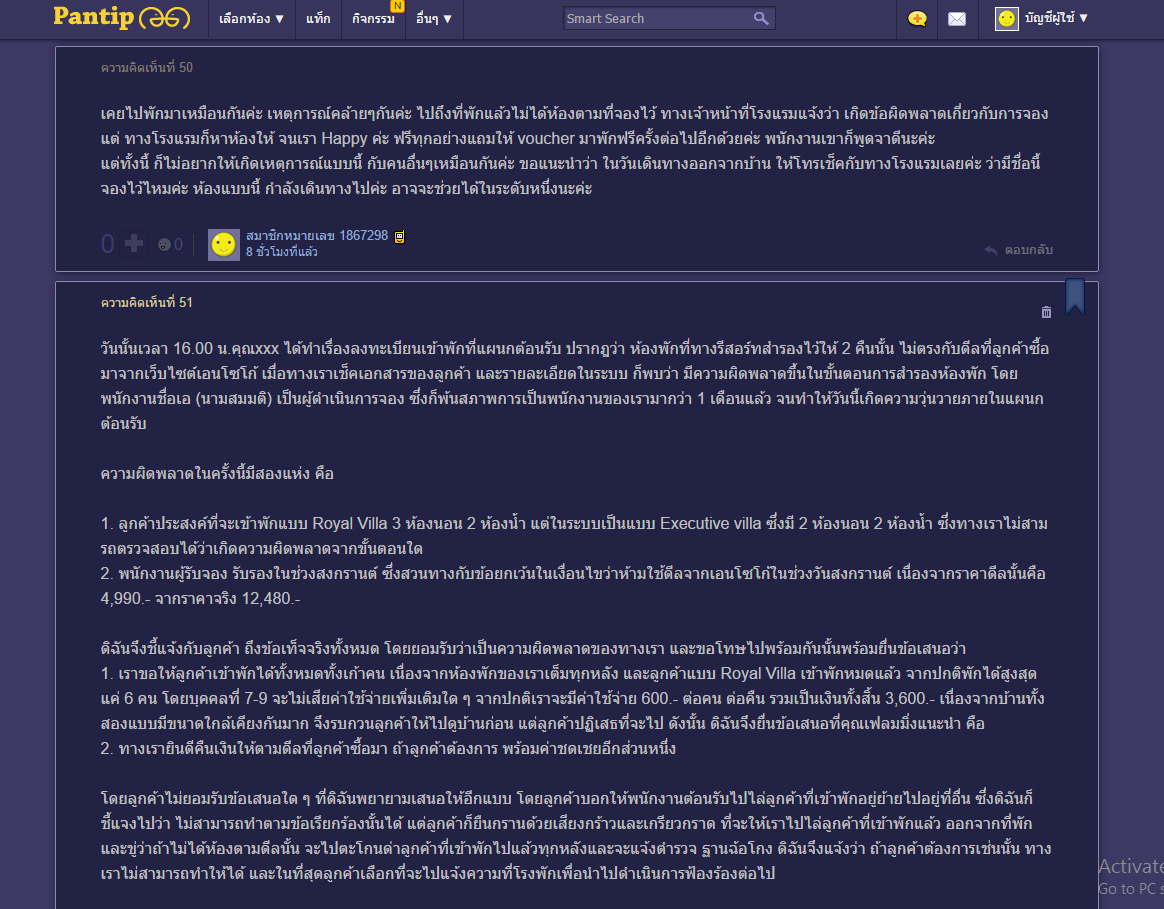The width and height of the screenshot is (1164, 909).
Task: Click the user avatar in header
Action: click(1006, 19)
